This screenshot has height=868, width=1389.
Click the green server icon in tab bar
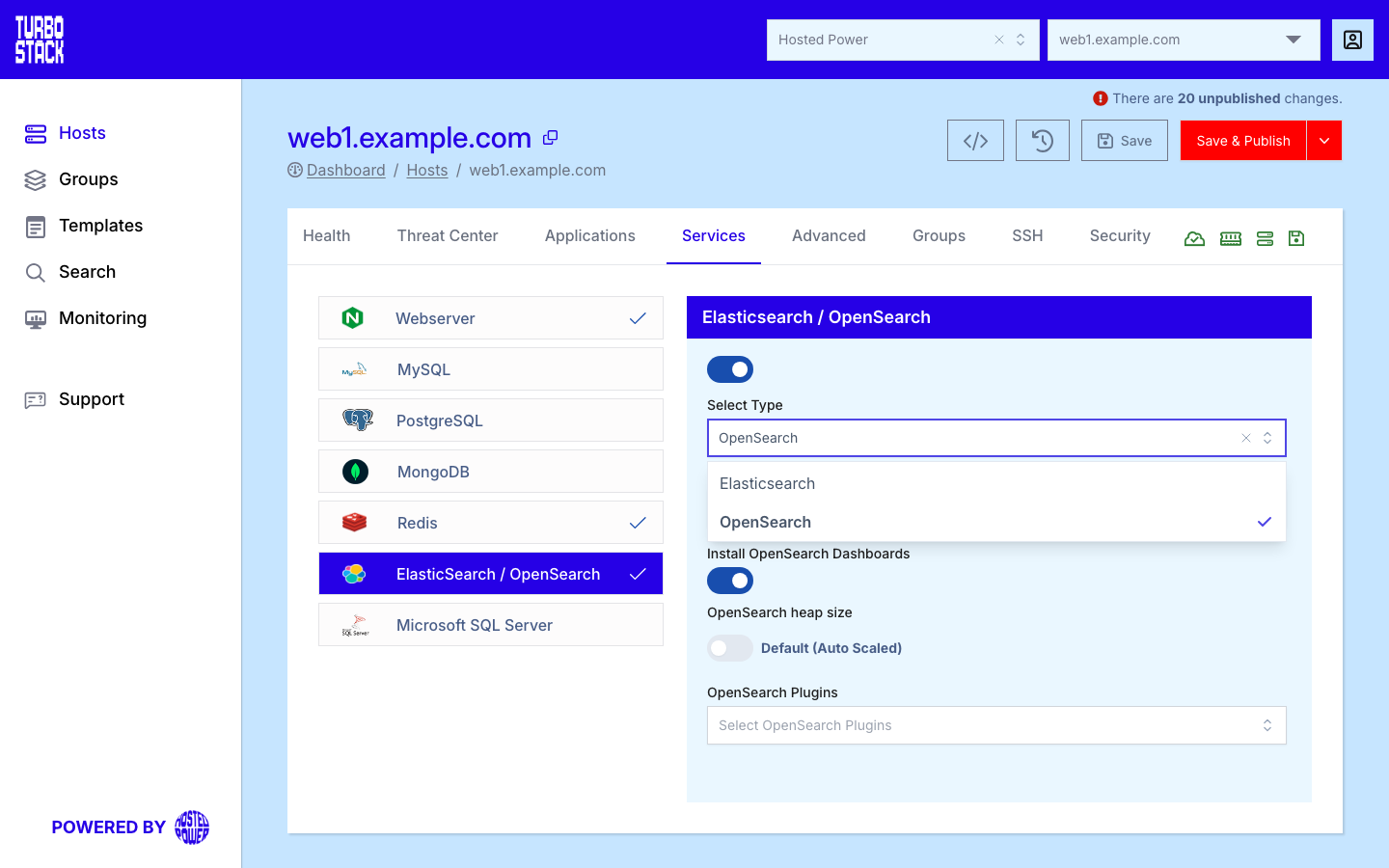(1266, 238)
